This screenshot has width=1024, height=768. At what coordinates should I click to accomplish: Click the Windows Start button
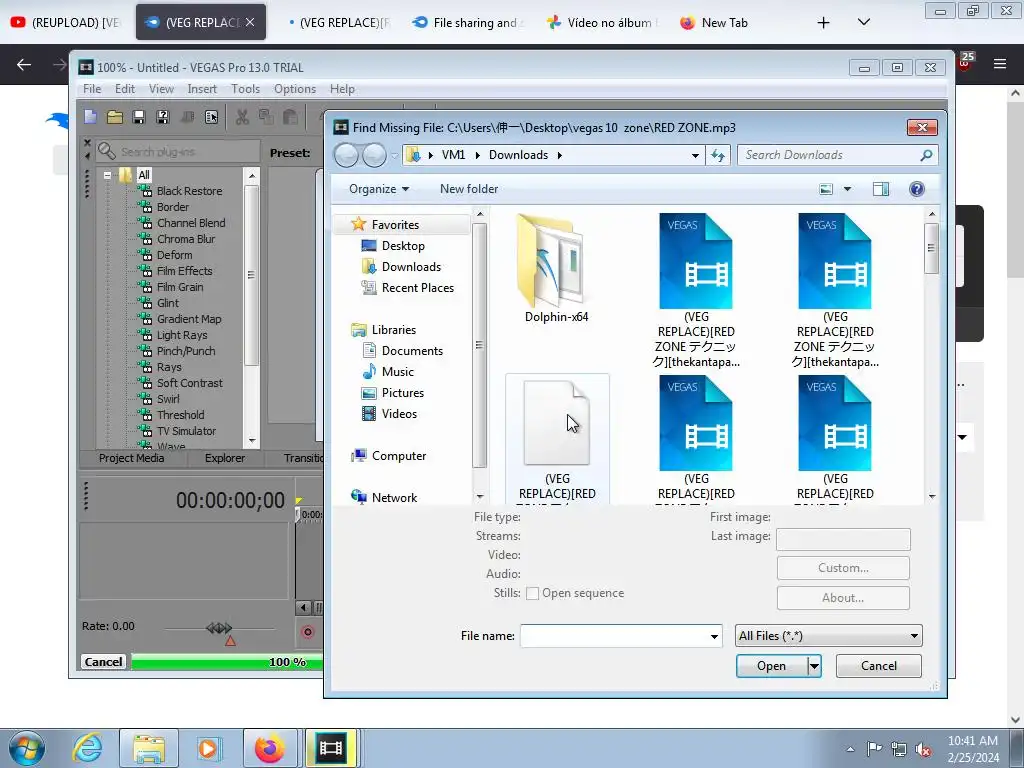pyautogui.click(x=27, y=748)
